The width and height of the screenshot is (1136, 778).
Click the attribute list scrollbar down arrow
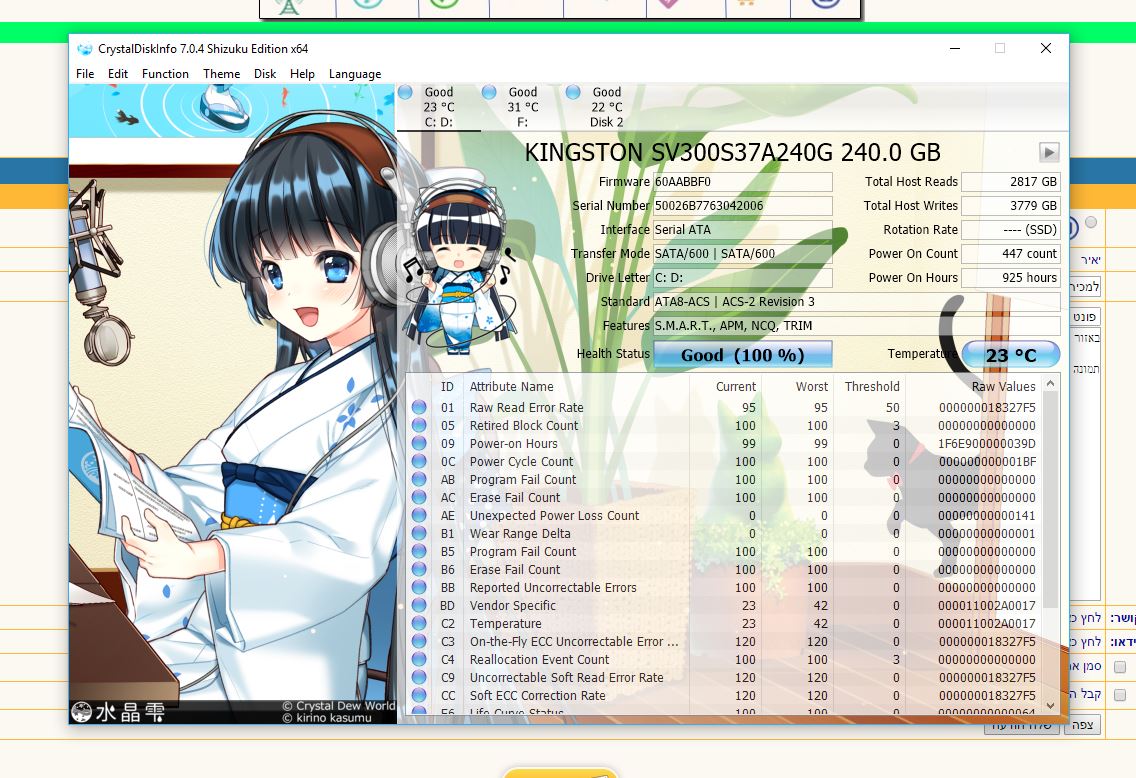tap(1051, 705)
